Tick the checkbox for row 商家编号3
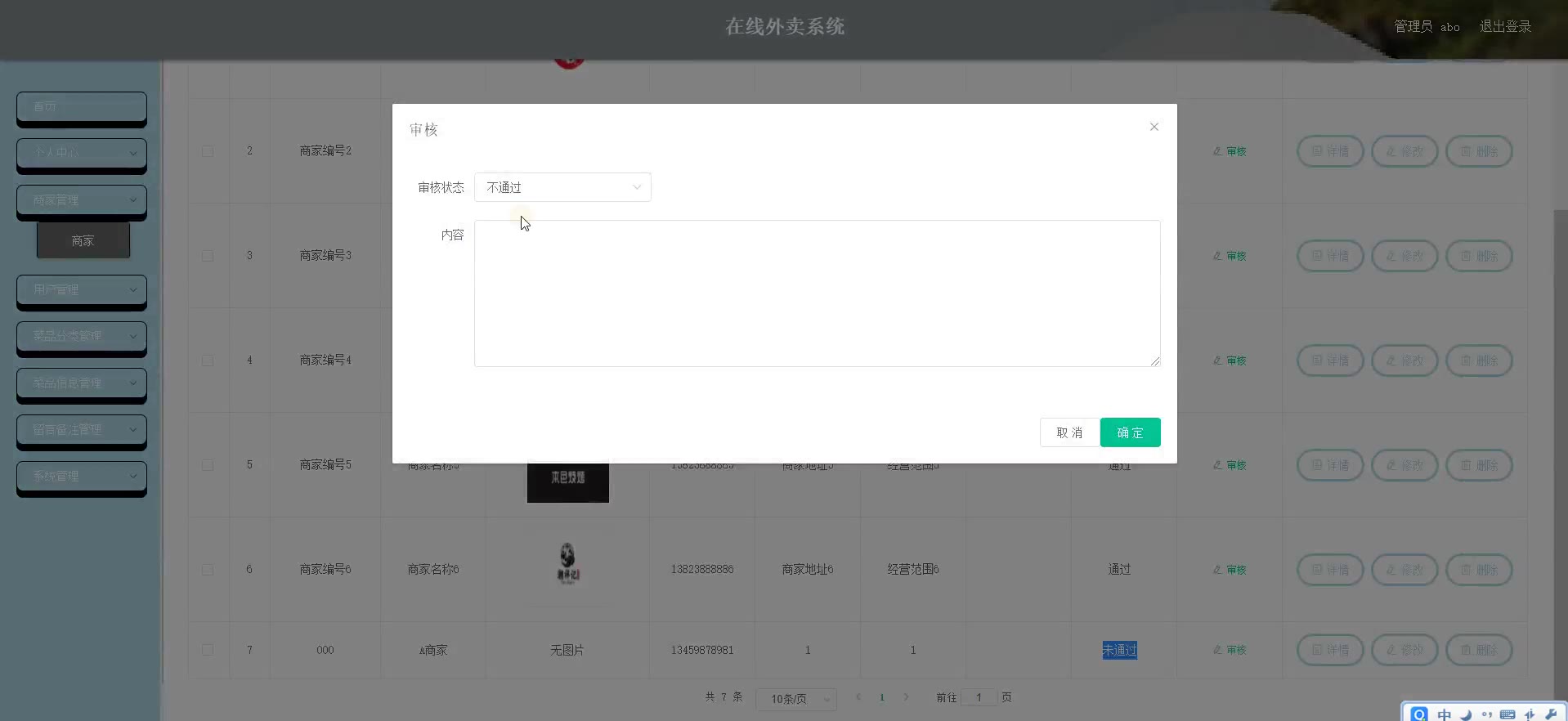Viewport: 1568px width, 721px height. [x=208, y=256]
